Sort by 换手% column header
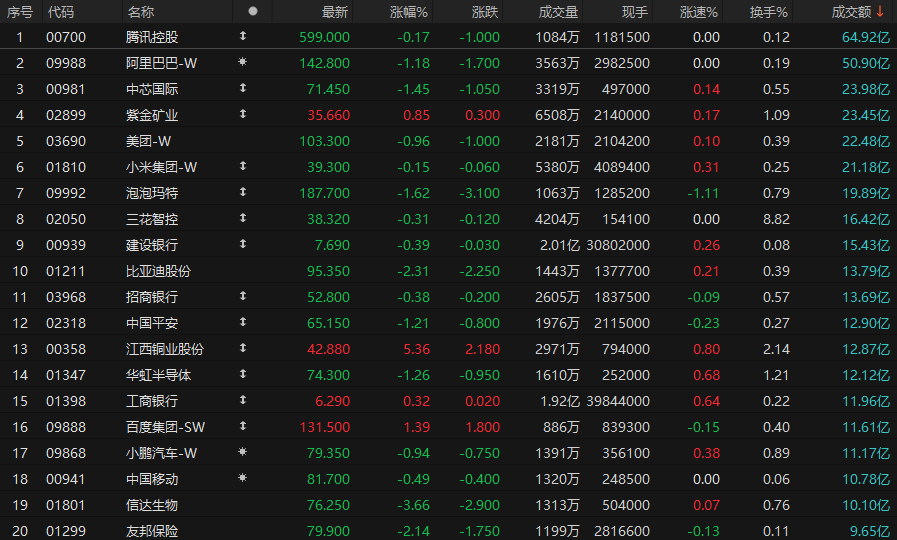 [x=769, y=12]
